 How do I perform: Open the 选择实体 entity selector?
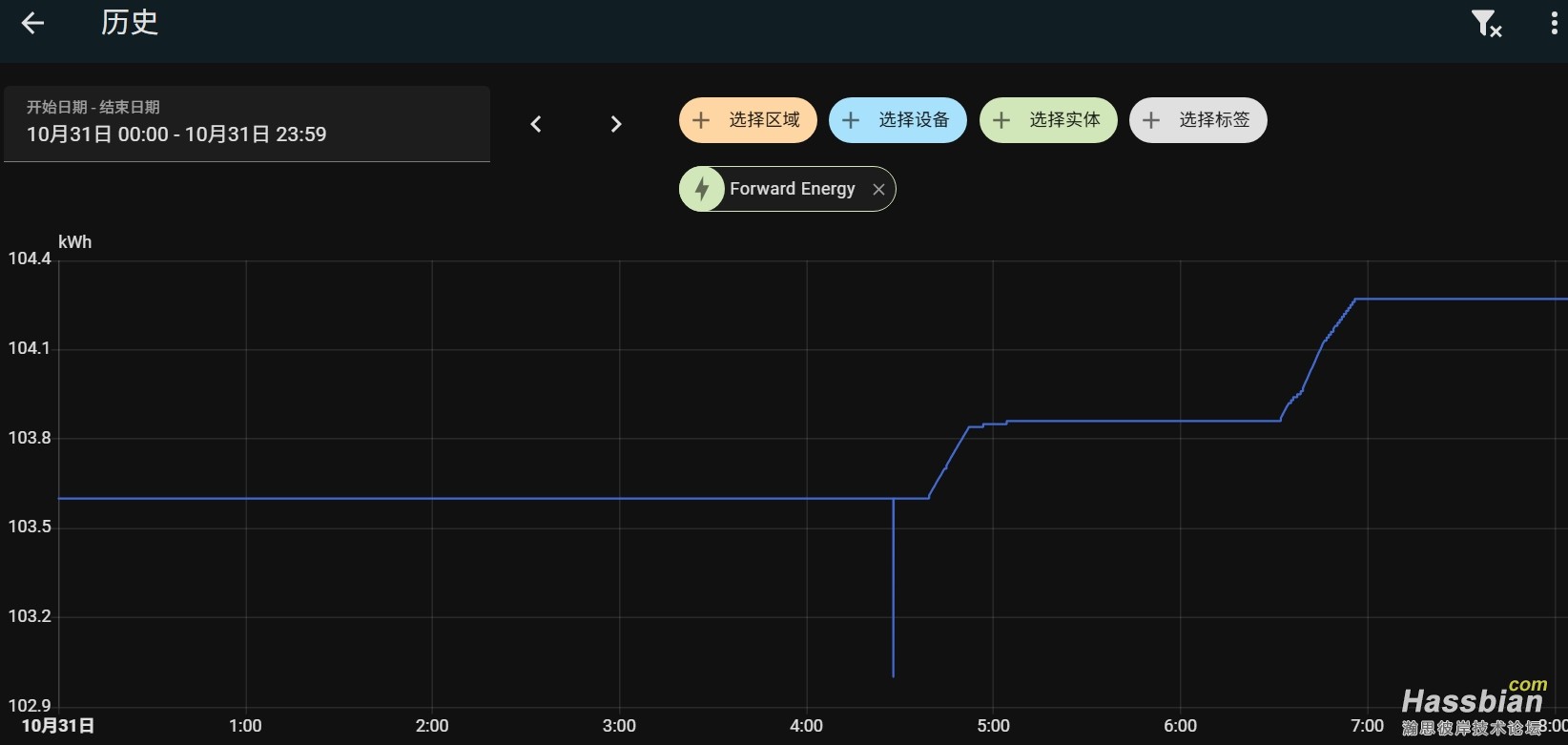click(1063, 120)
